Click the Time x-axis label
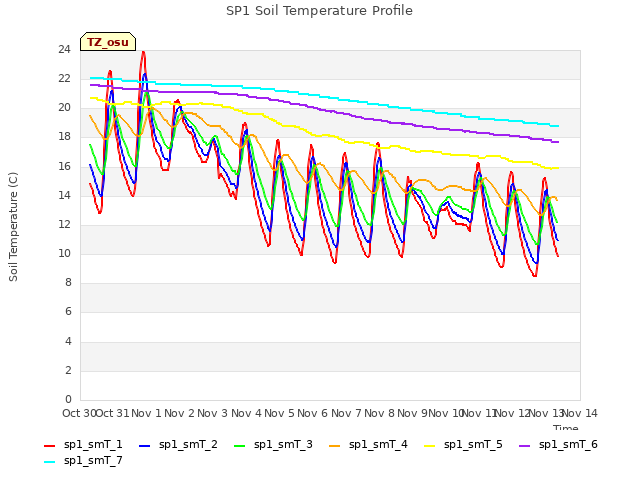The width and height of the screenshot is (640, 480). coord(566,427)
